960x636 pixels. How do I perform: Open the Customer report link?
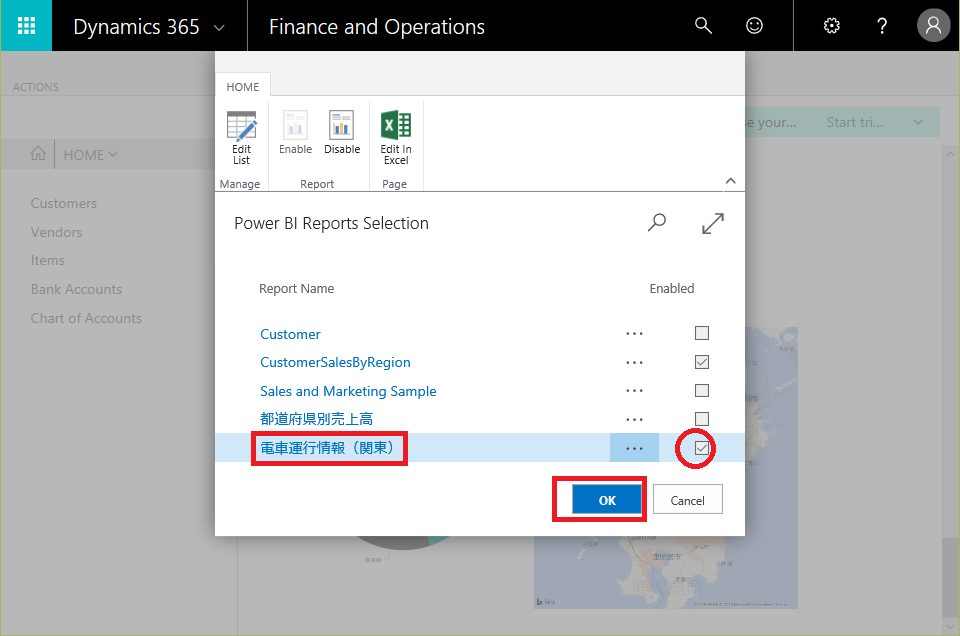tap(290, 334)
